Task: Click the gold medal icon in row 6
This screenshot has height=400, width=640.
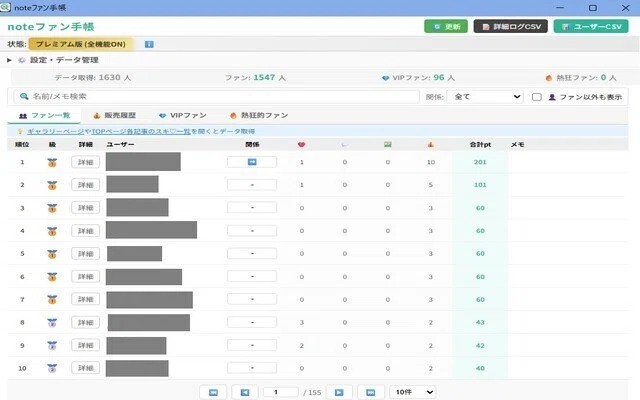Action: (52, 277)
